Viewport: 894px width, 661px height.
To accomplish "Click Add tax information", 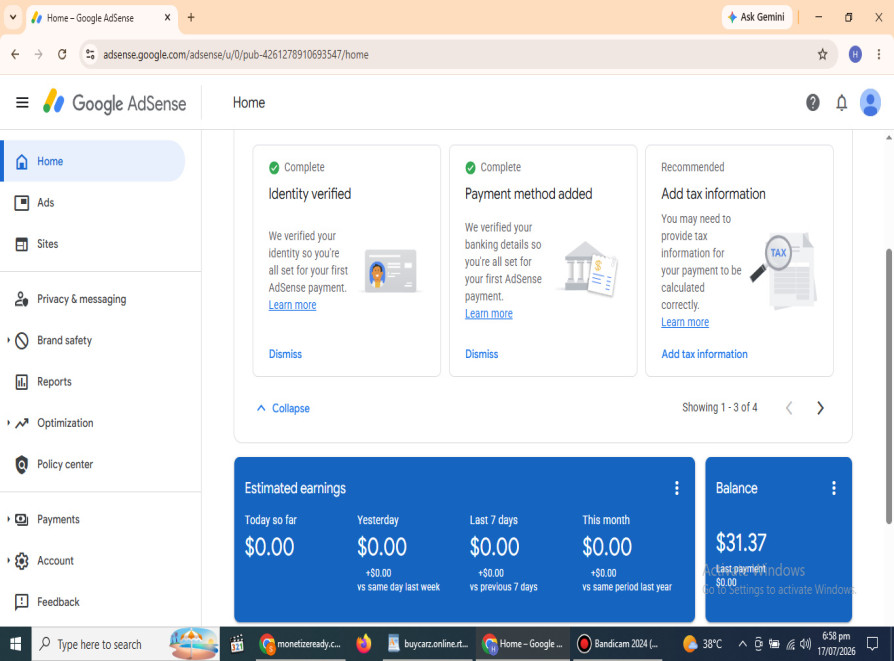I will [704, 354].
